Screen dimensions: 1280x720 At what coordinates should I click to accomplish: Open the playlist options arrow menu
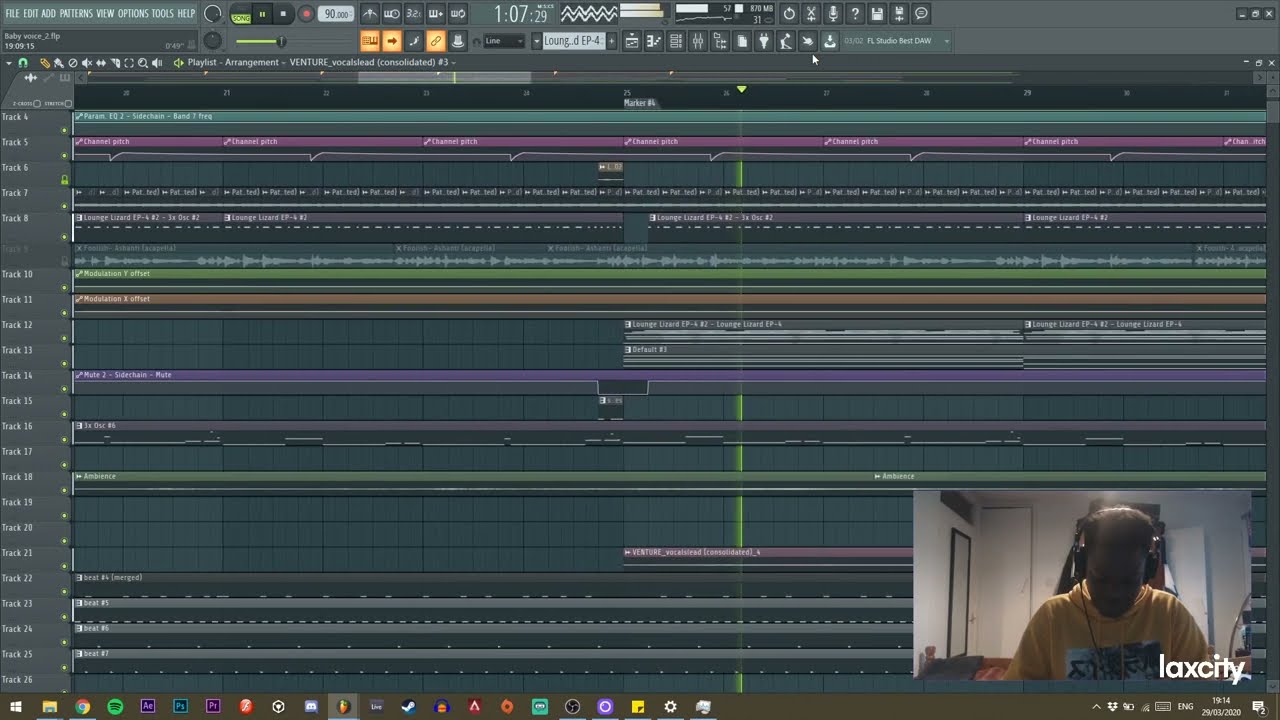click(x=9, y=62)
